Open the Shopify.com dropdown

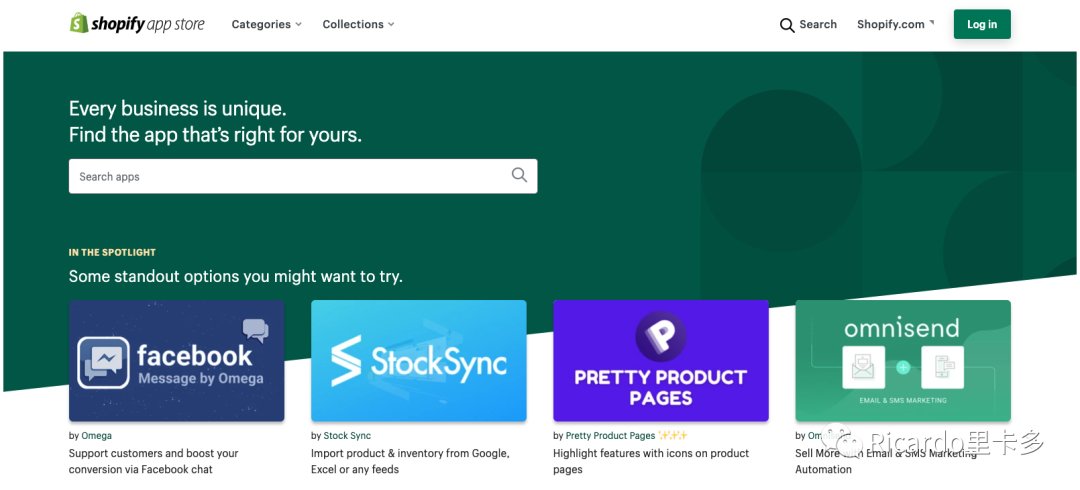(895, 24)
